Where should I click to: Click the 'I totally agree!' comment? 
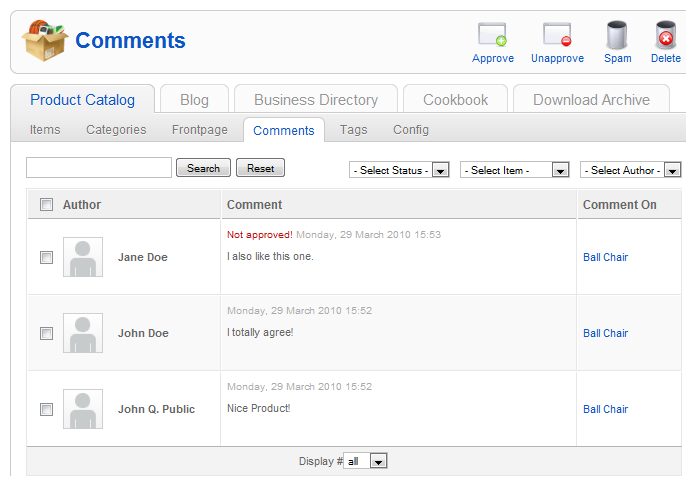[x=260, y=332]
